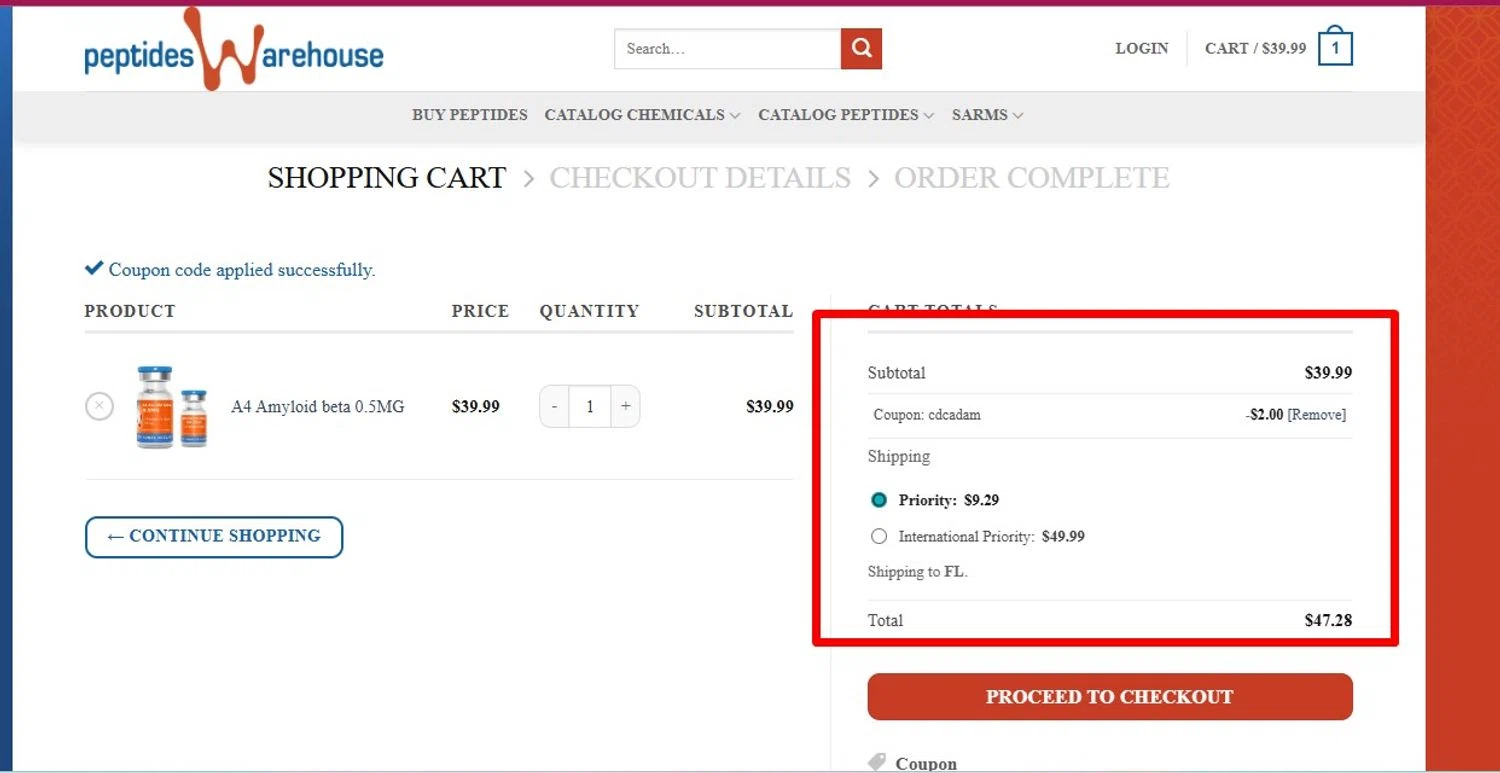The height and width of the screenshot is (773, 1500).
Task: Click the coupon discount -$2.00
Action: pos(1264,415)
